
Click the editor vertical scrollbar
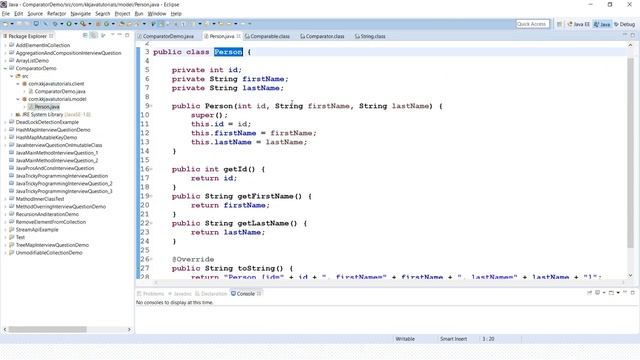pos(631,152)
